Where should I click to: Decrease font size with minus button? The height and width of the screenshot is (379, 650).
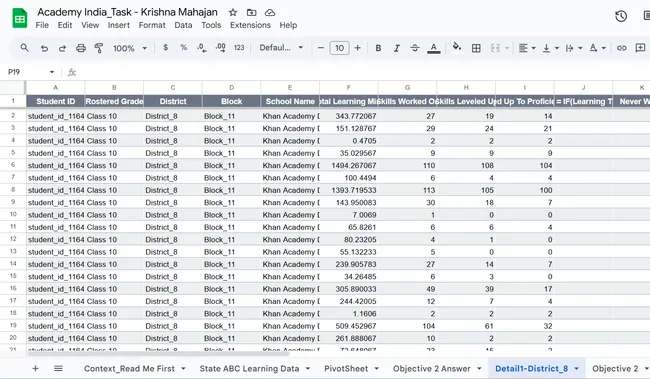tap(320, 48)
